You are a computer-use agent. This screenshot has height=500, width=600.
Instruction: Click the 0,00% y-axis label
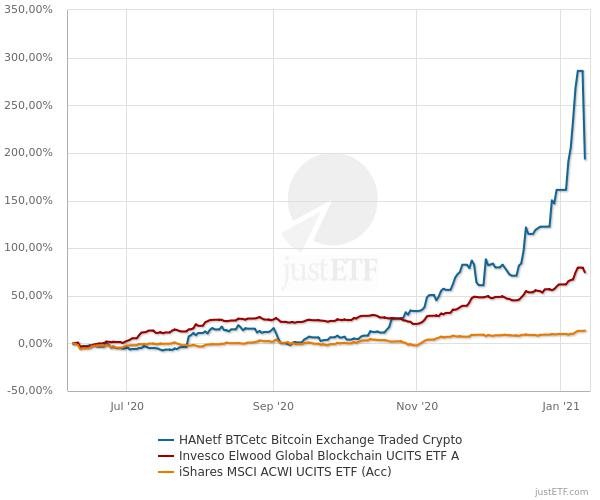38,343
